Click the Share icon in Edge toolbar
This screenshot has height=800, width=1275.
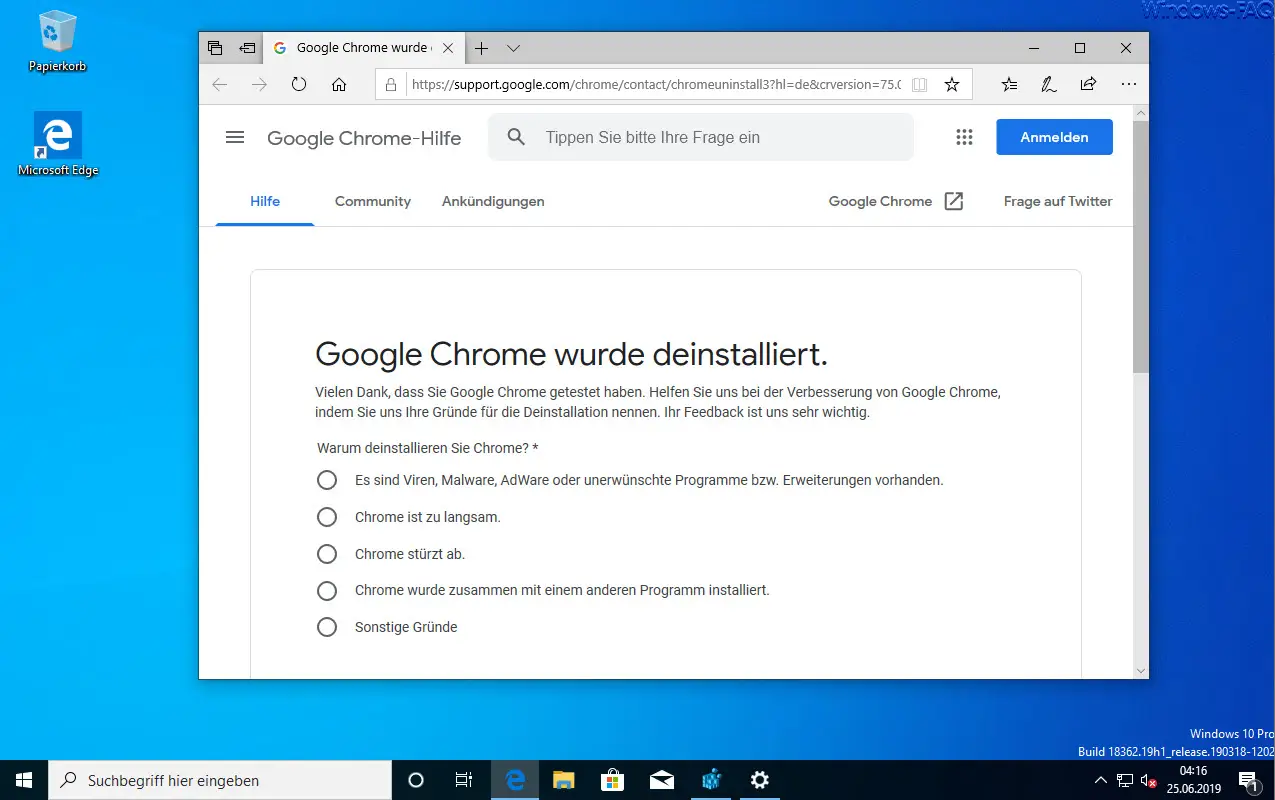(1088, 84)
